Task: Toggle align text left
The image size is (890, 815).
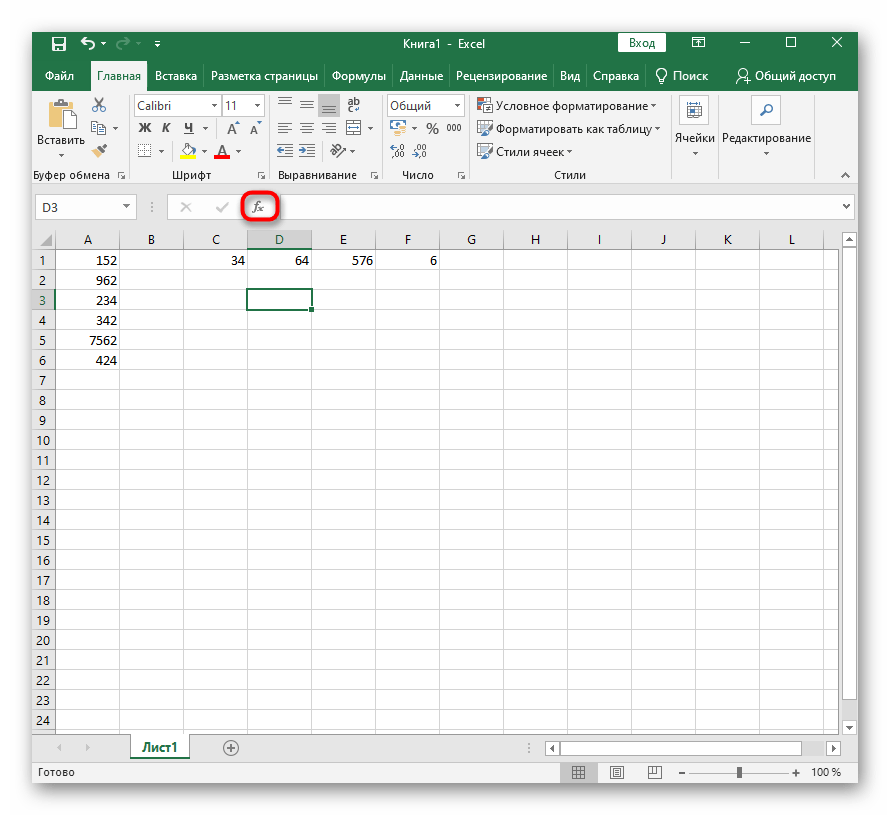Action: [284, 128]
